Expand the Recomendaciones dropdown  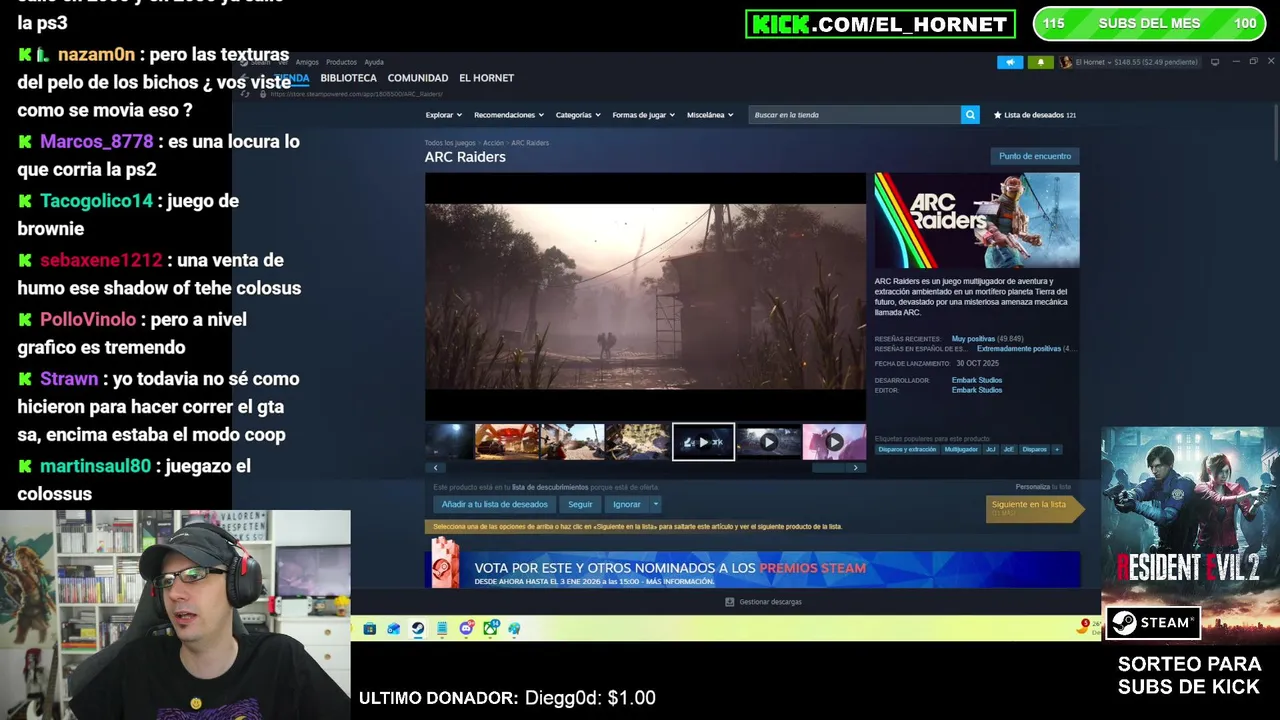[x=509, y=115]
